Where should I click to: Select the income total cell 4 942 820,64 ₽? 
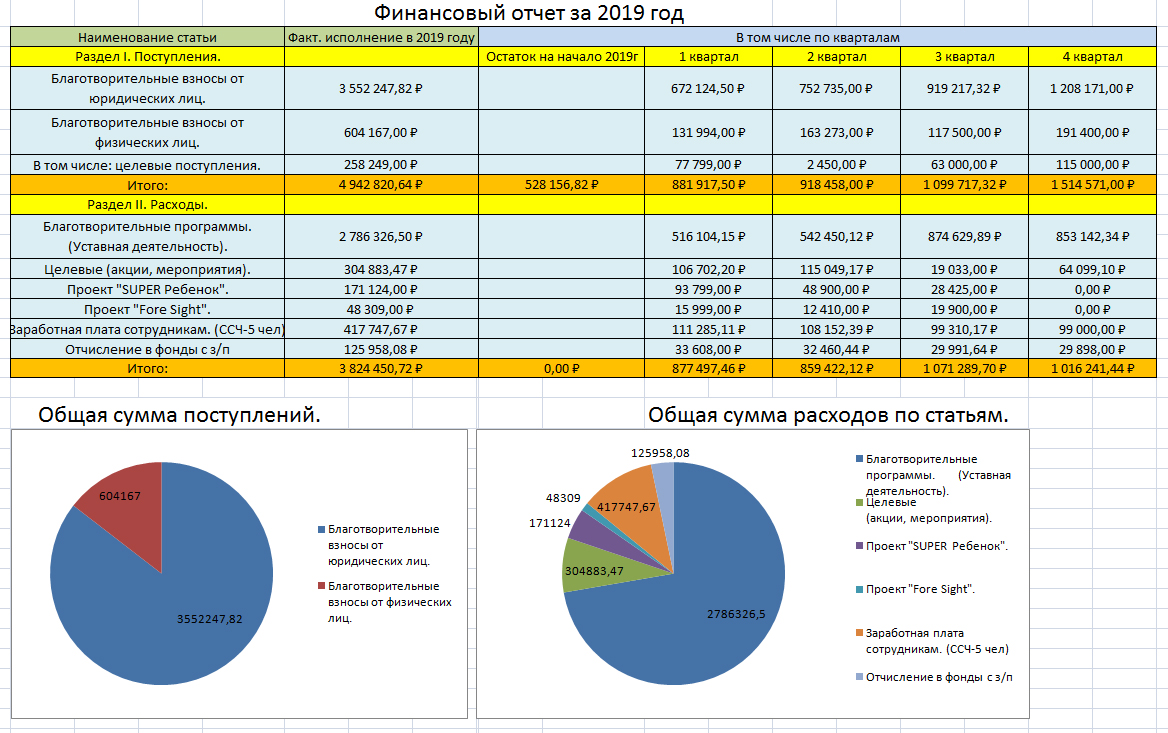pos(381,184)
